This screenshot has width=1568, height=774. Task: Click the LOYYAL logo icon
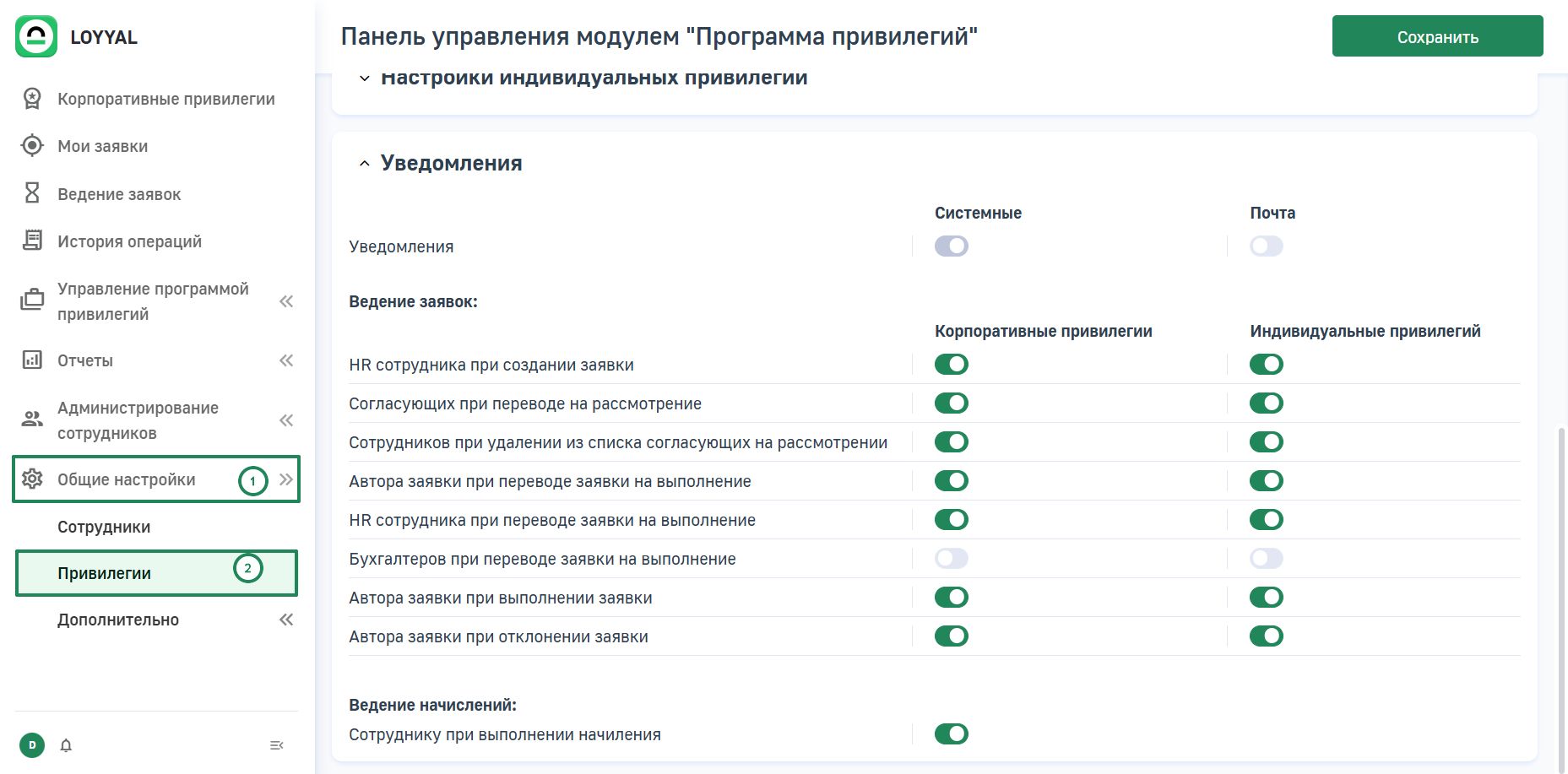click(36, 36)
